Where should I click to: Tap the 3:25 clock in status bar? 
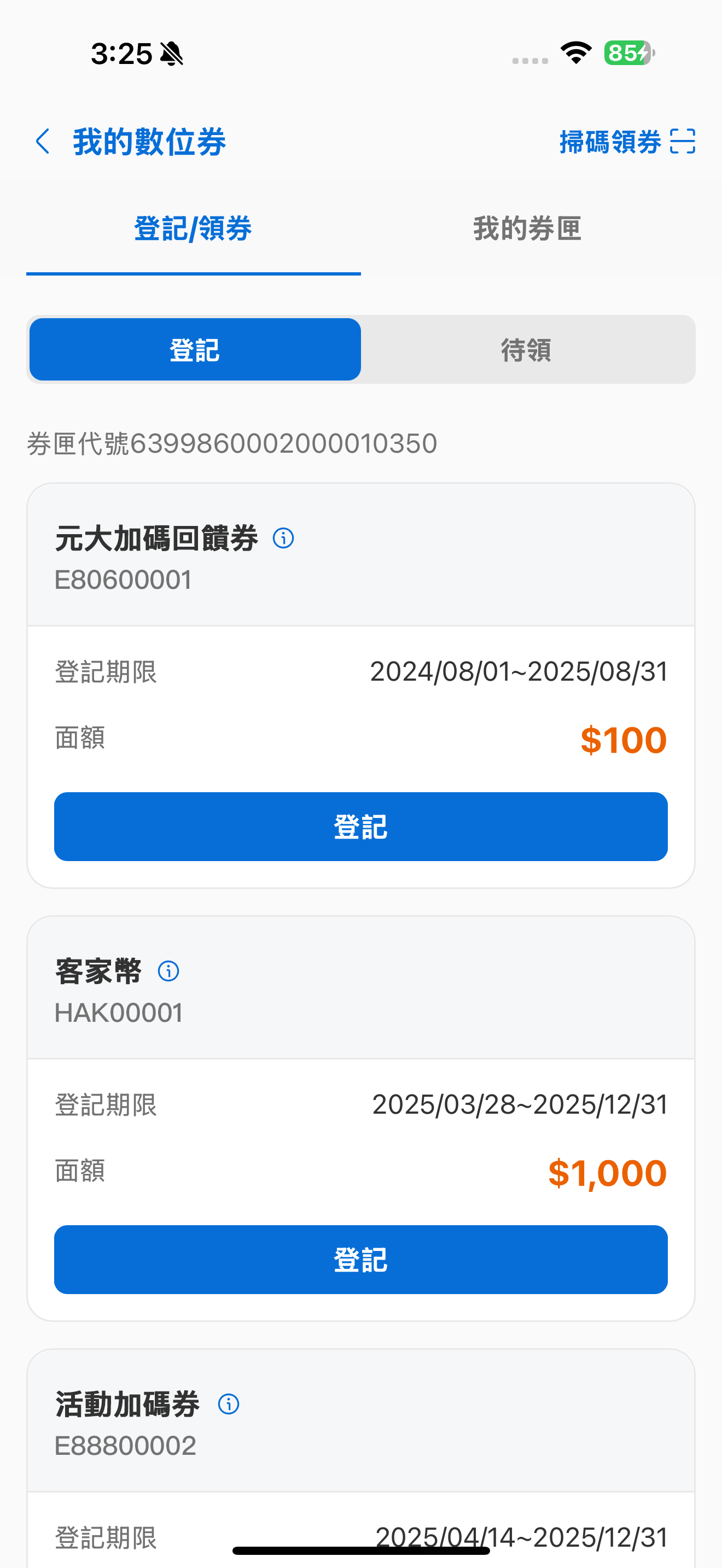(121, 54)
